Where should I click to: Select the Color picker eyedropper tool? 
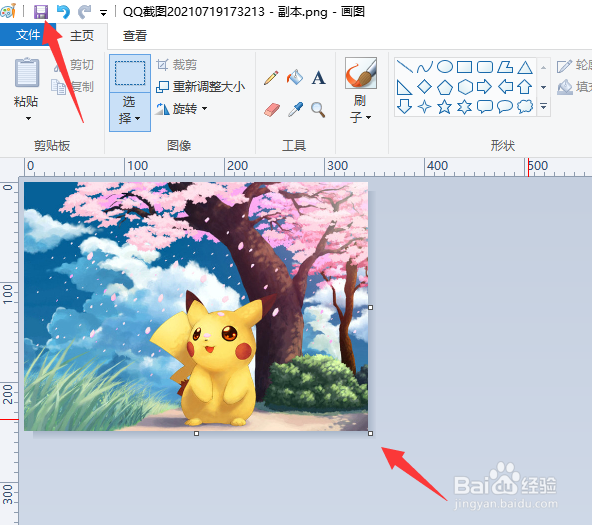(x=295, y=109)
